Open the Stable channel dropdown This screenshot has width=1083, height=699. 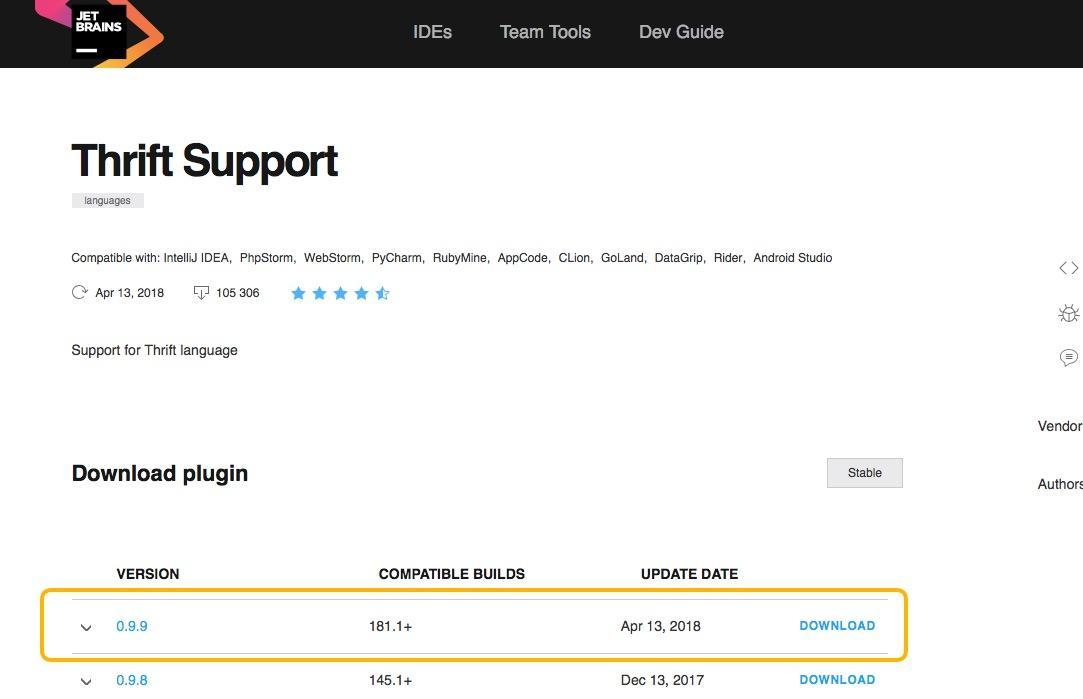click(x=865, y=472)
